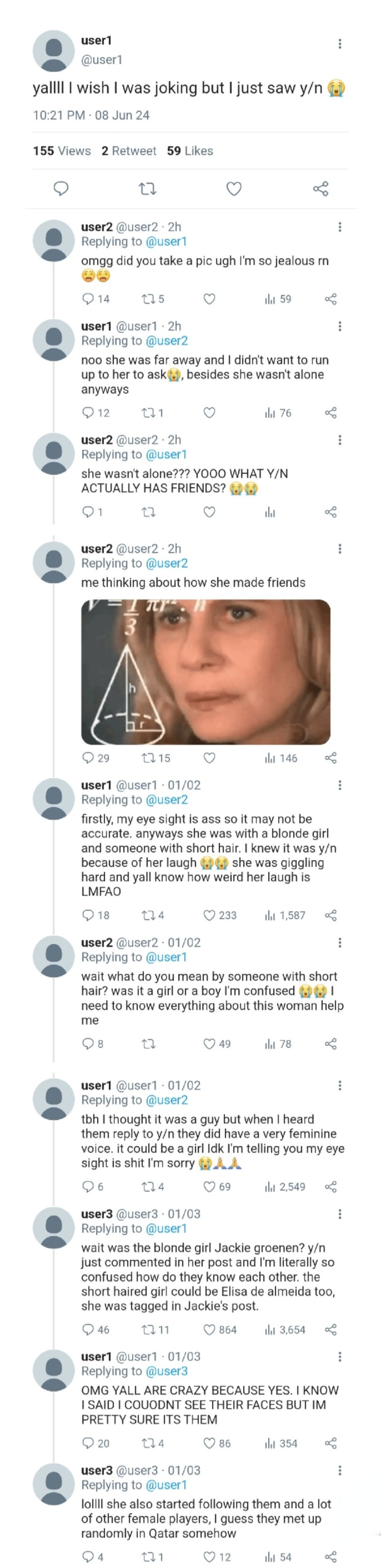This screenshot has height=1568, width=381.
Task: Retweet the Jackie groenen reply
Action: tap(148, 1330)
